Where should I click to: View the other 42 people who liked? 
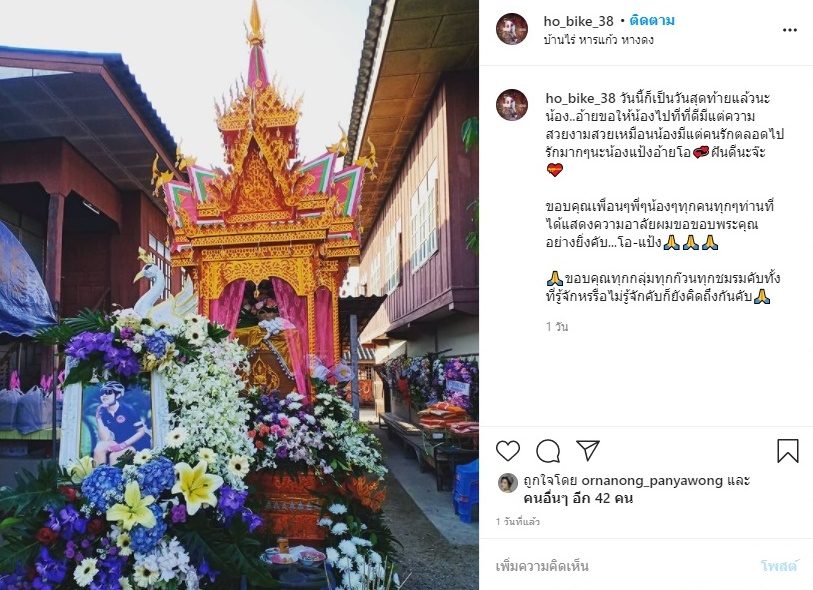pos(578,498)
